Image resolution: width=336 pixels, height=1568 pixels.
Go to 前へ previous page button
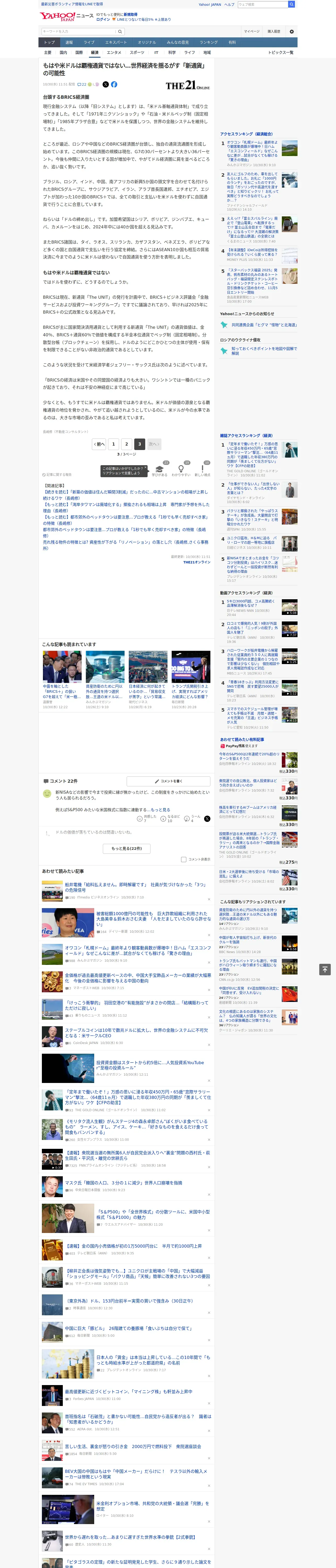[99, 444]
